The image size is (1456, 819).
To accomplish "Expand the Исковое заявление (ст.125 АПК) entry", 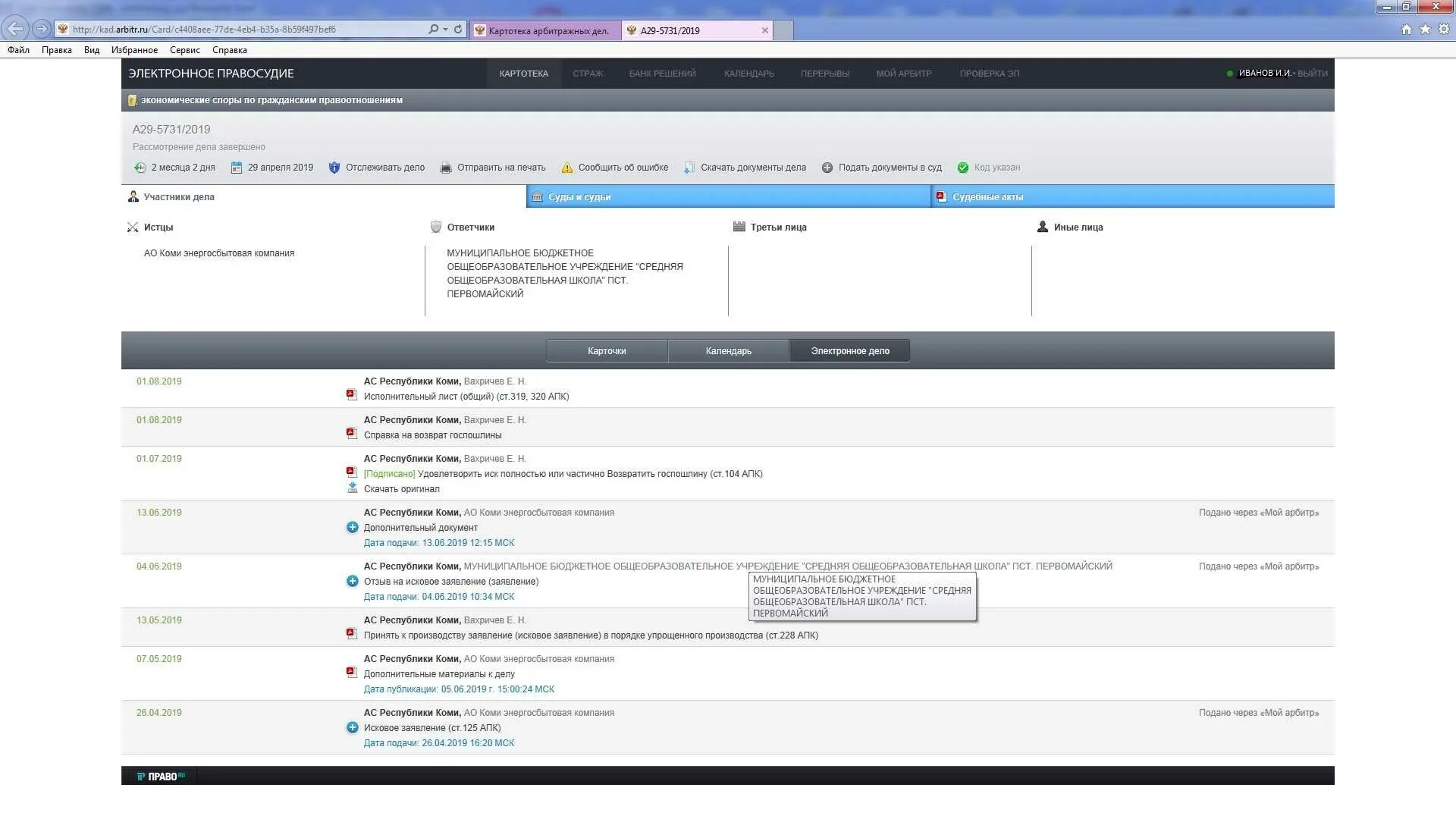I will coord(352,727).
